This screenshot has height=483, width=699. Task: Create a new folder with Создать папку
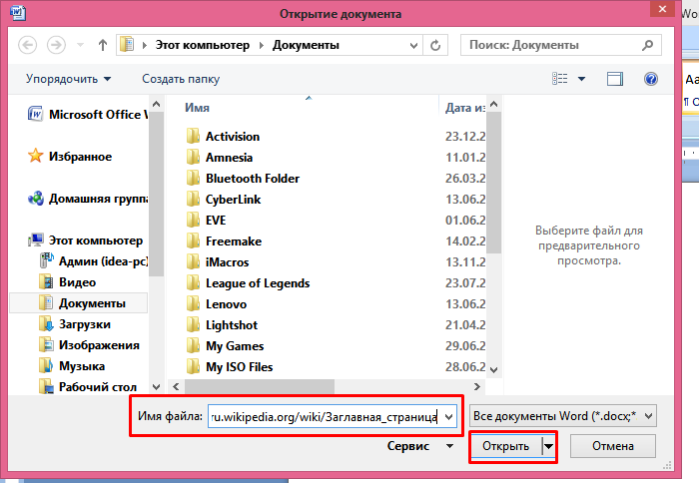(181, 79)
